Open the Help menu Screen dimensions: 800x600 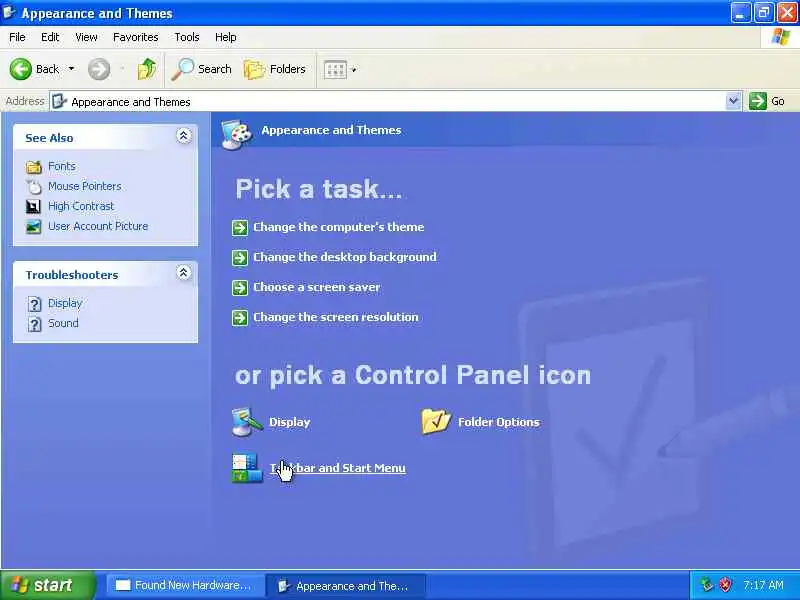(226, 37)
